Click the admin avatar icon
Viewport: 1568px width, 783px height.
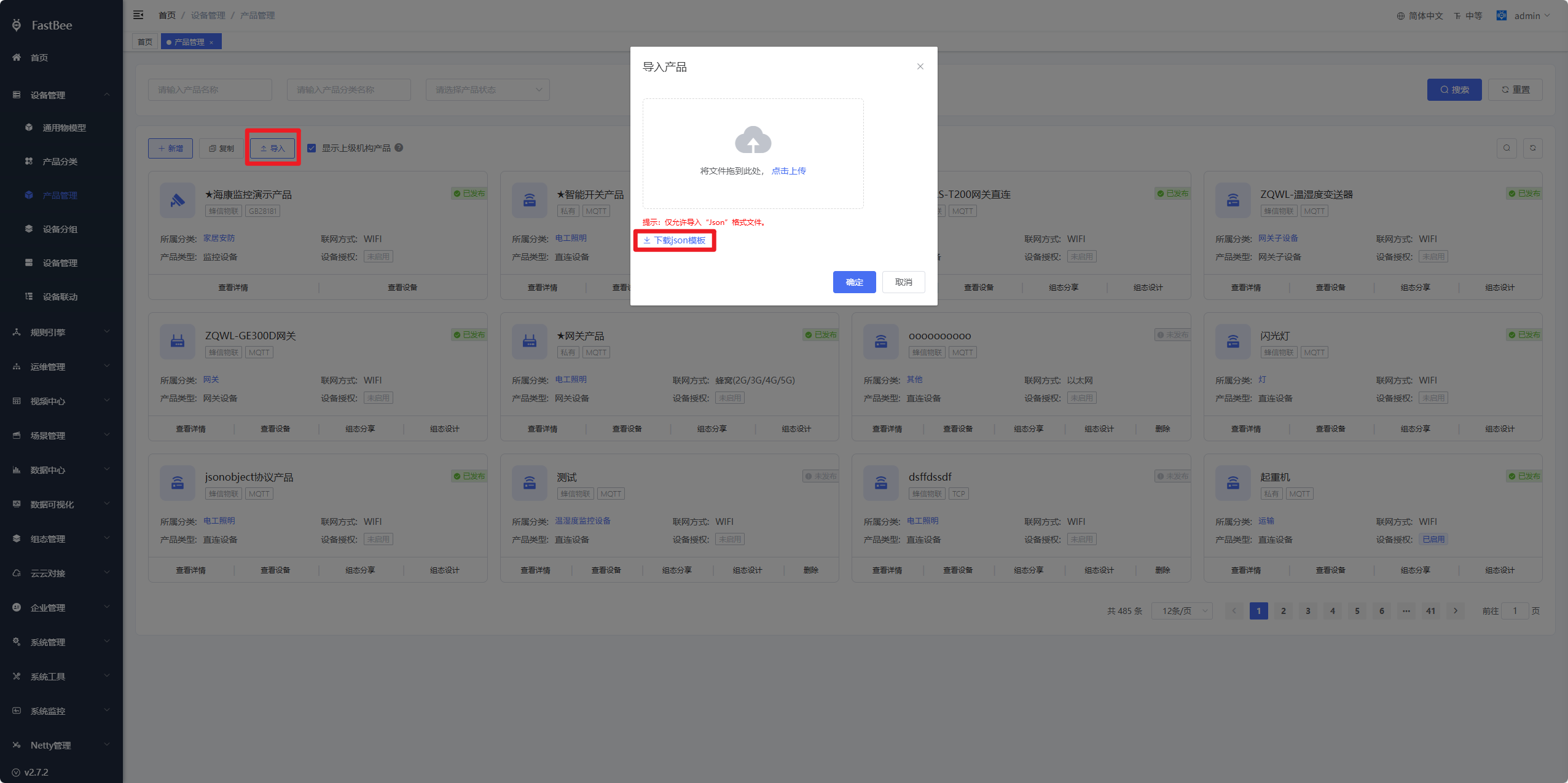point(1501,15)
